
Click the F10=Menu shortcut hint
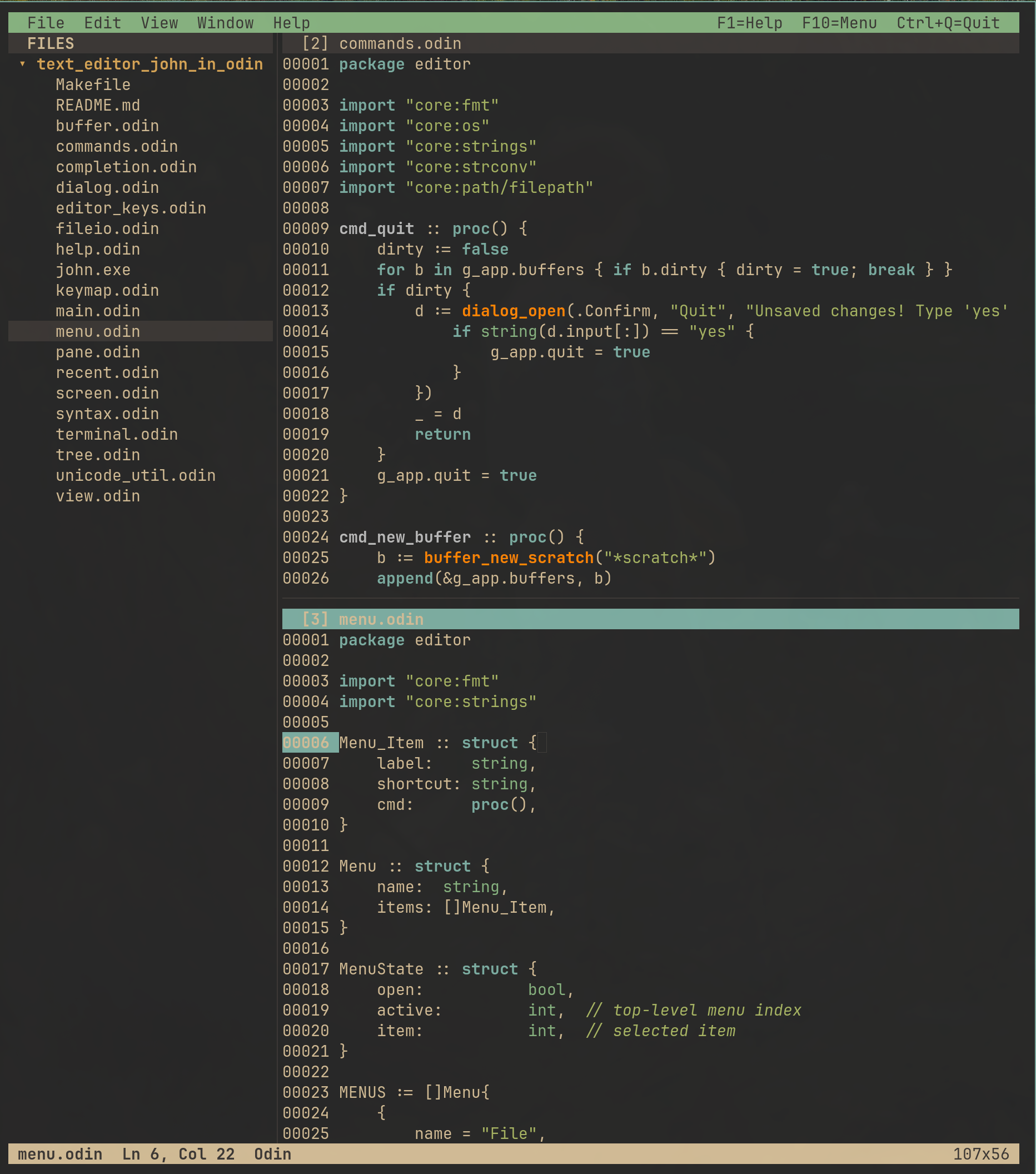pos(840,23)
